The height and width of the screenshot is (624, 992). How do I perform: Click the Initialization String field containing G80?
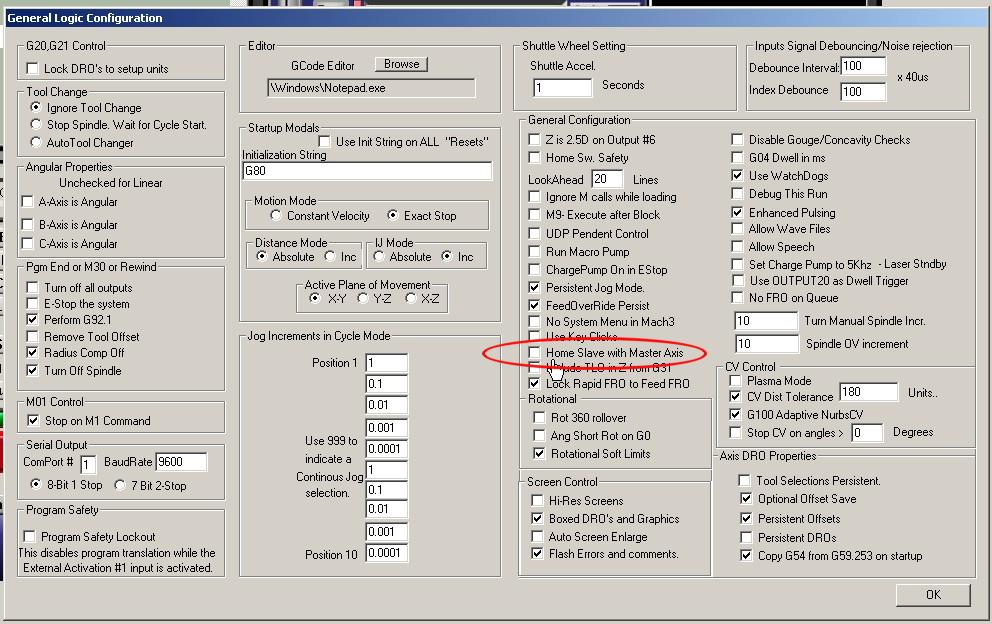367,172
